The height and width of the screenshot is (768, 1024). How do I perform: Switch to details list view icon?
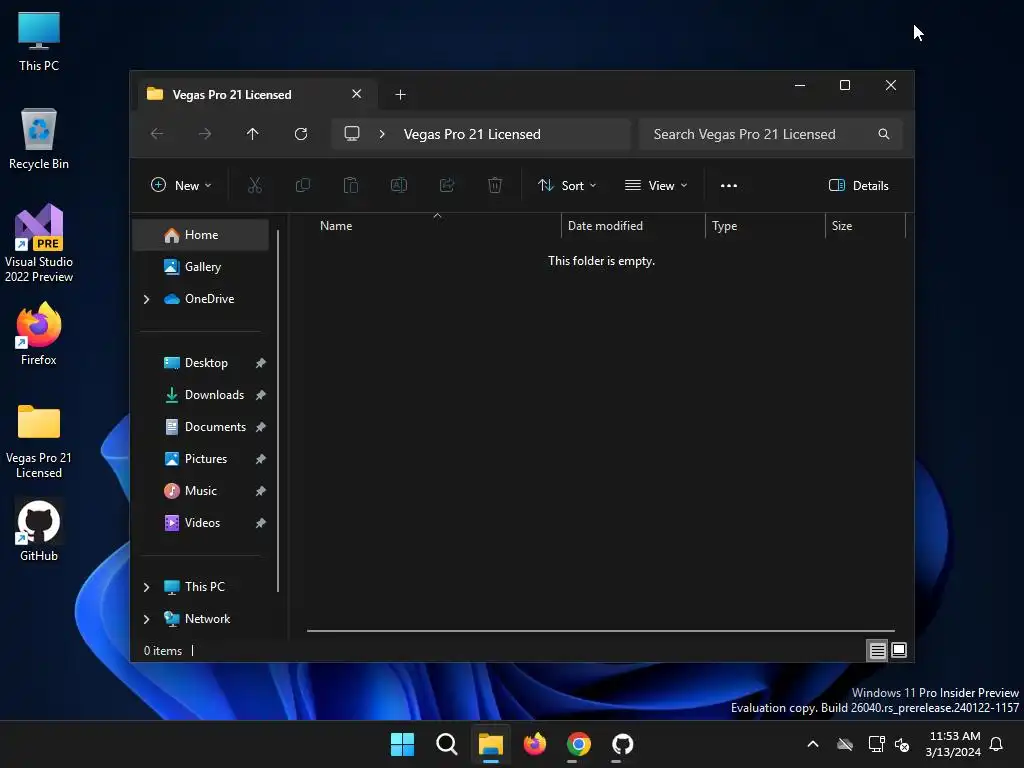877,650
